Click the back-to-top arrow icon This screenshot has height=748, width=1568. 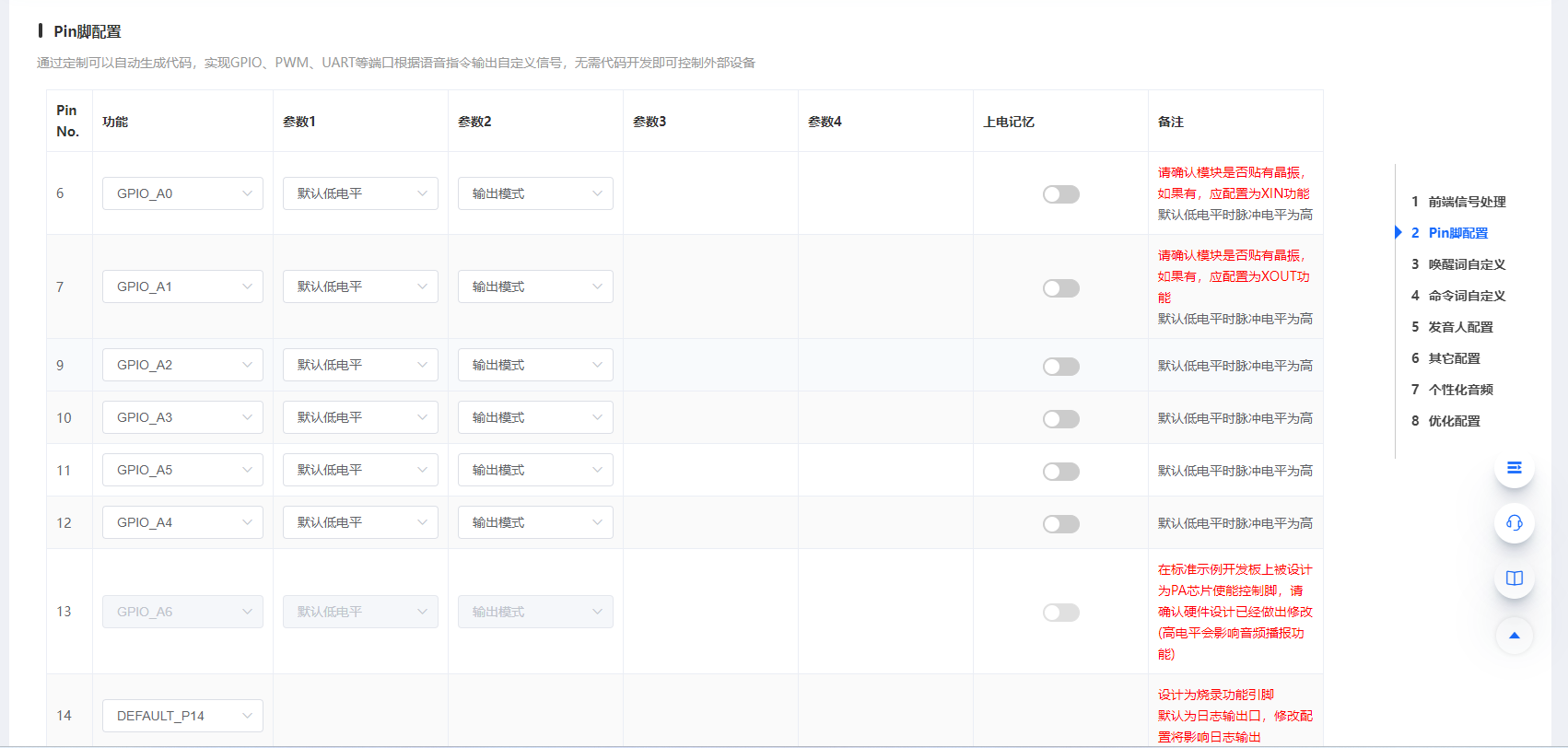pyautogui.click(x=1514, y=636)
